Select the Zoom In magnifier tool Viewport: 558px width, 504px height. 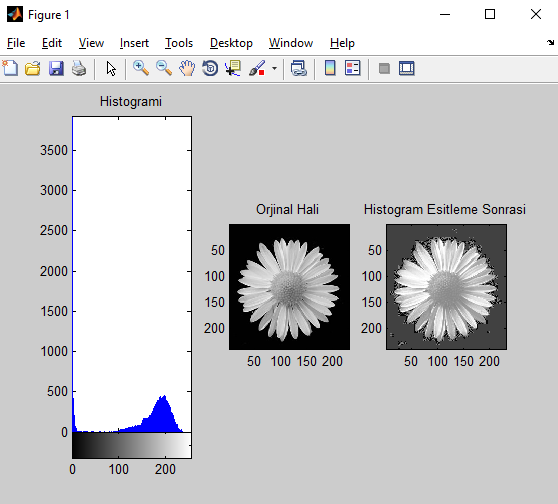tap(141, 68)
